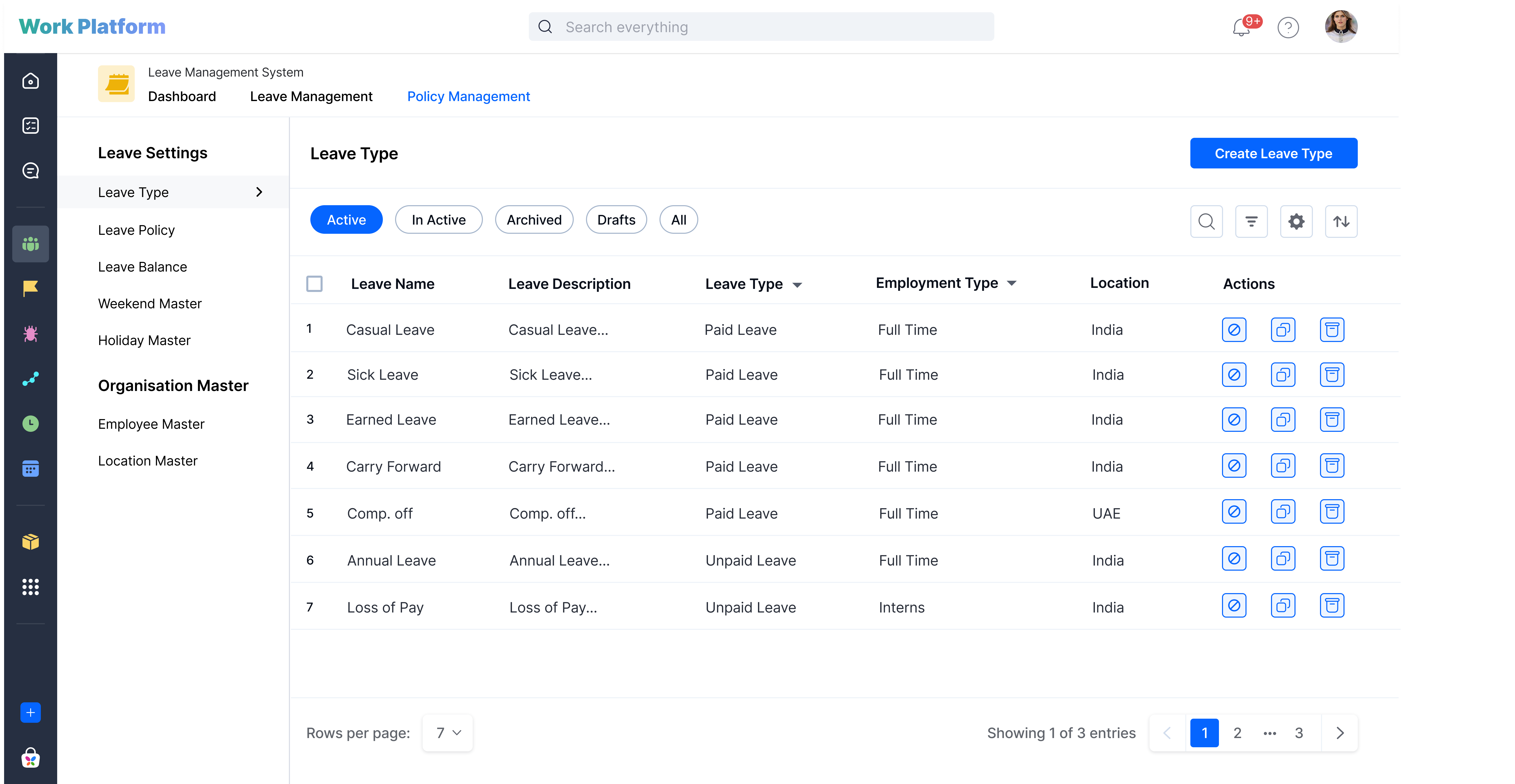Switch to the Policy Management tab

(x=469, y=96)
